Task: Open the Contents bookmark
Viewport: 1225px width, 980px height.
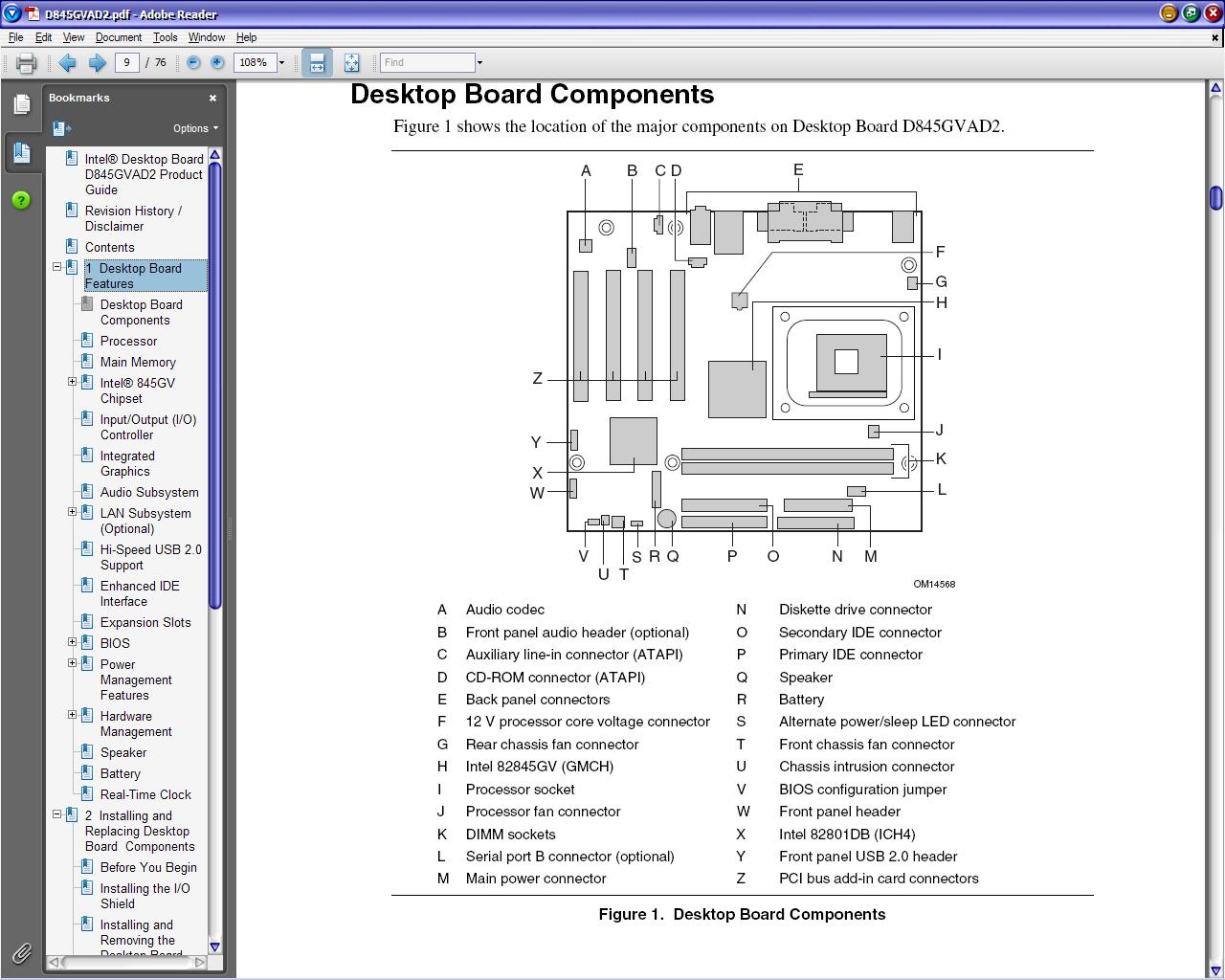Action: tap(109, 247)
